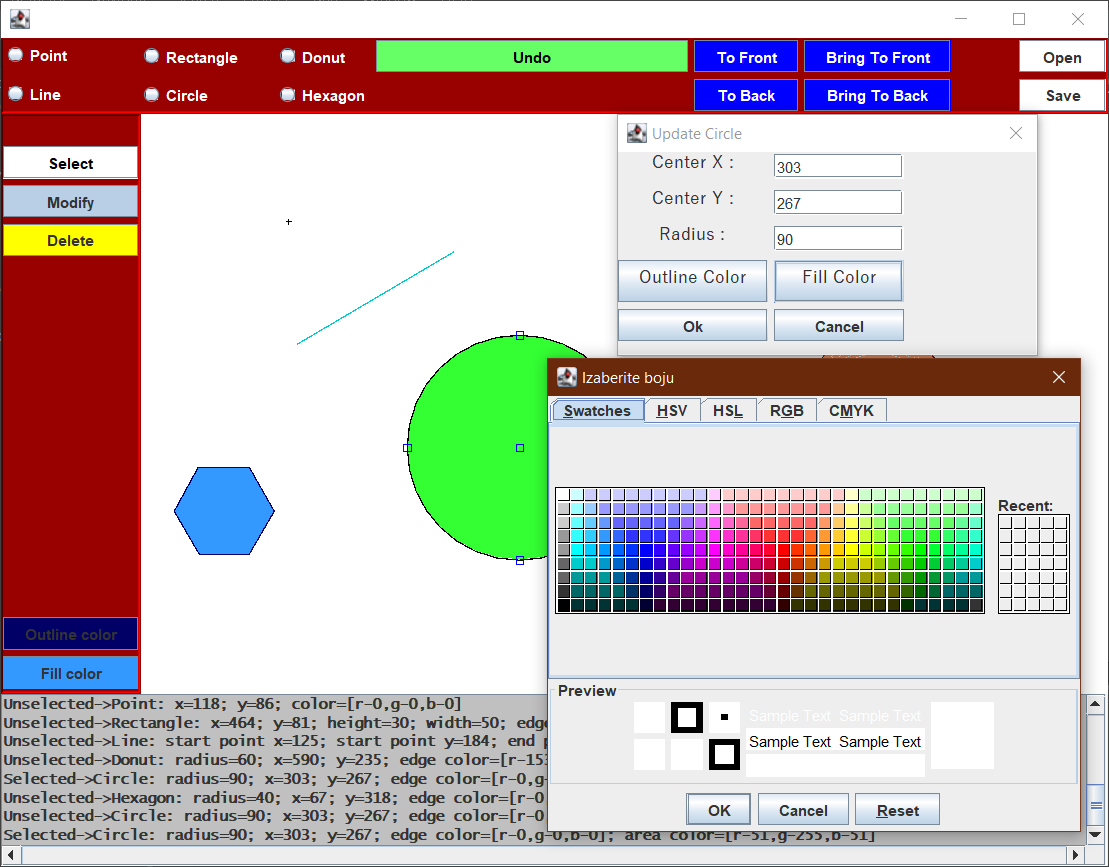Image resolution: width=1109 pixels, height=867 pixels.
Task: Click the horizontal scrollbar right arrow
Action: click(x=1075, y=854)
